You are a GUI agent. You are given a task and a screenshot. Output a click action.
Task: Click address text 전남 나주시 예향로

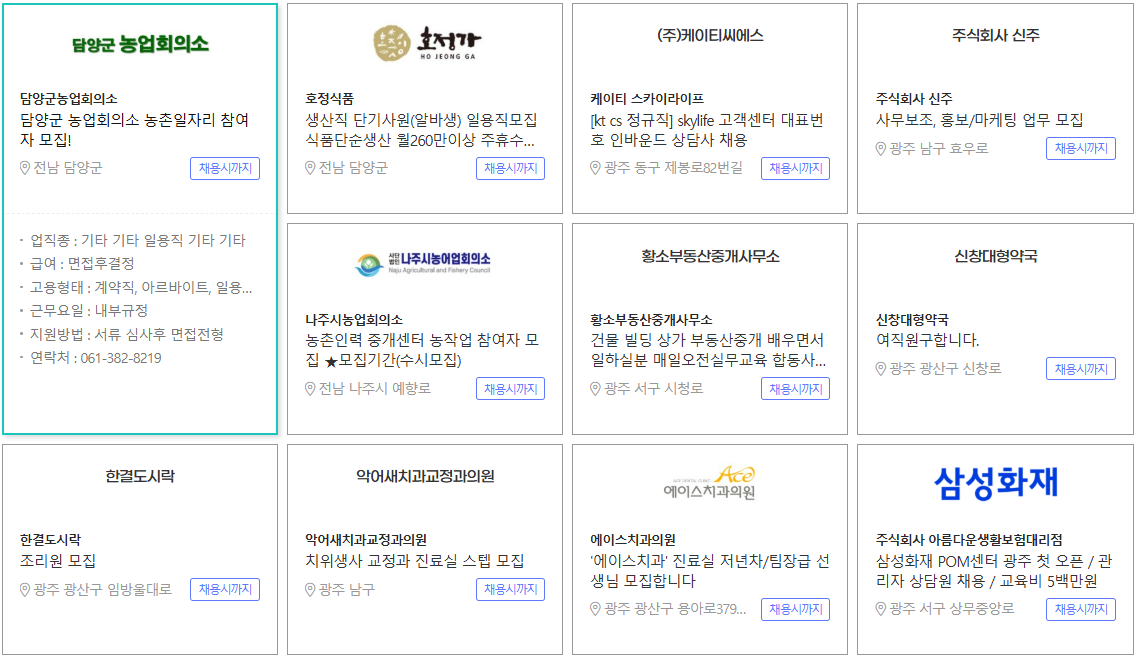[x=375, y=389]
